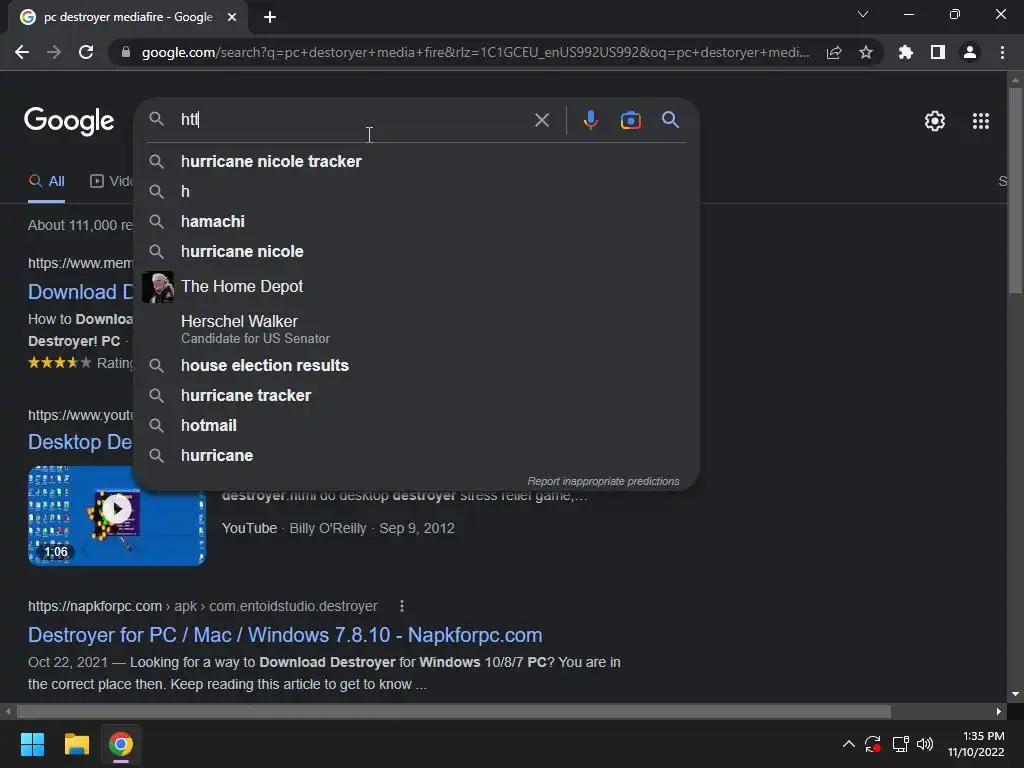The width and height of the screenshot is (1024, 768).
Task: Open Google quick settings gear
Action: pyautogui.click(x=935, y=121)
